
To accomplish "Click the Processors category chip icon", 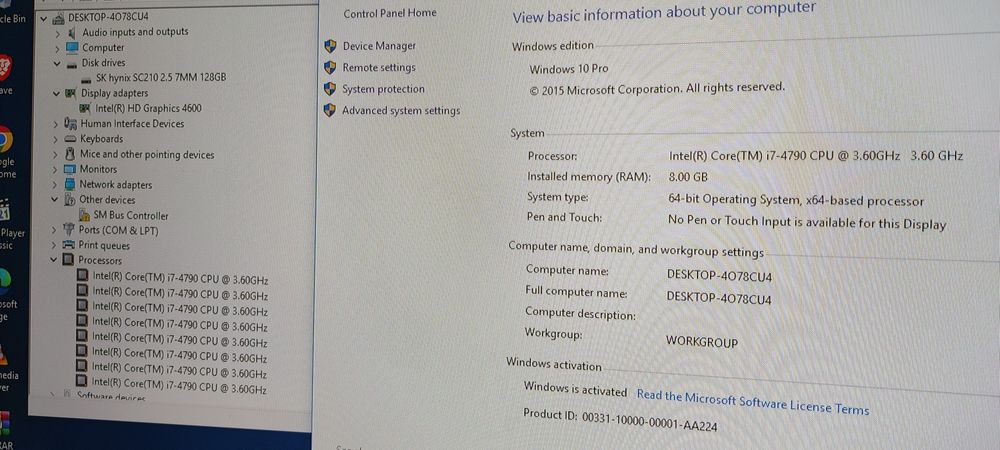I will (x=68, y=260).
